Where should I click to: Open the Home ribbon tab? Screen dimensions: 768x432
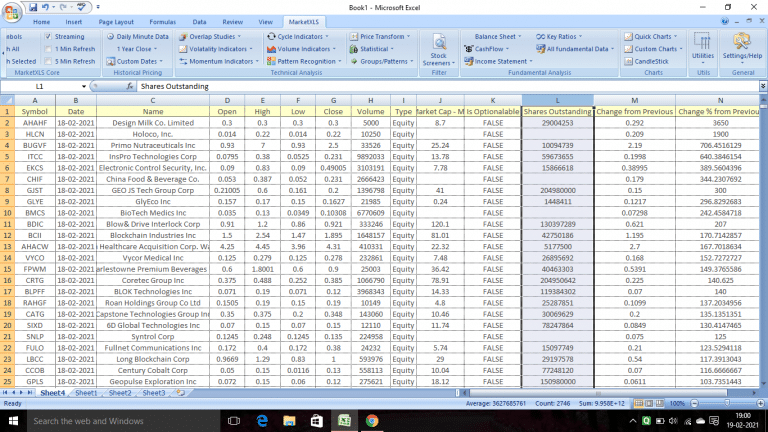click(41, 22)
